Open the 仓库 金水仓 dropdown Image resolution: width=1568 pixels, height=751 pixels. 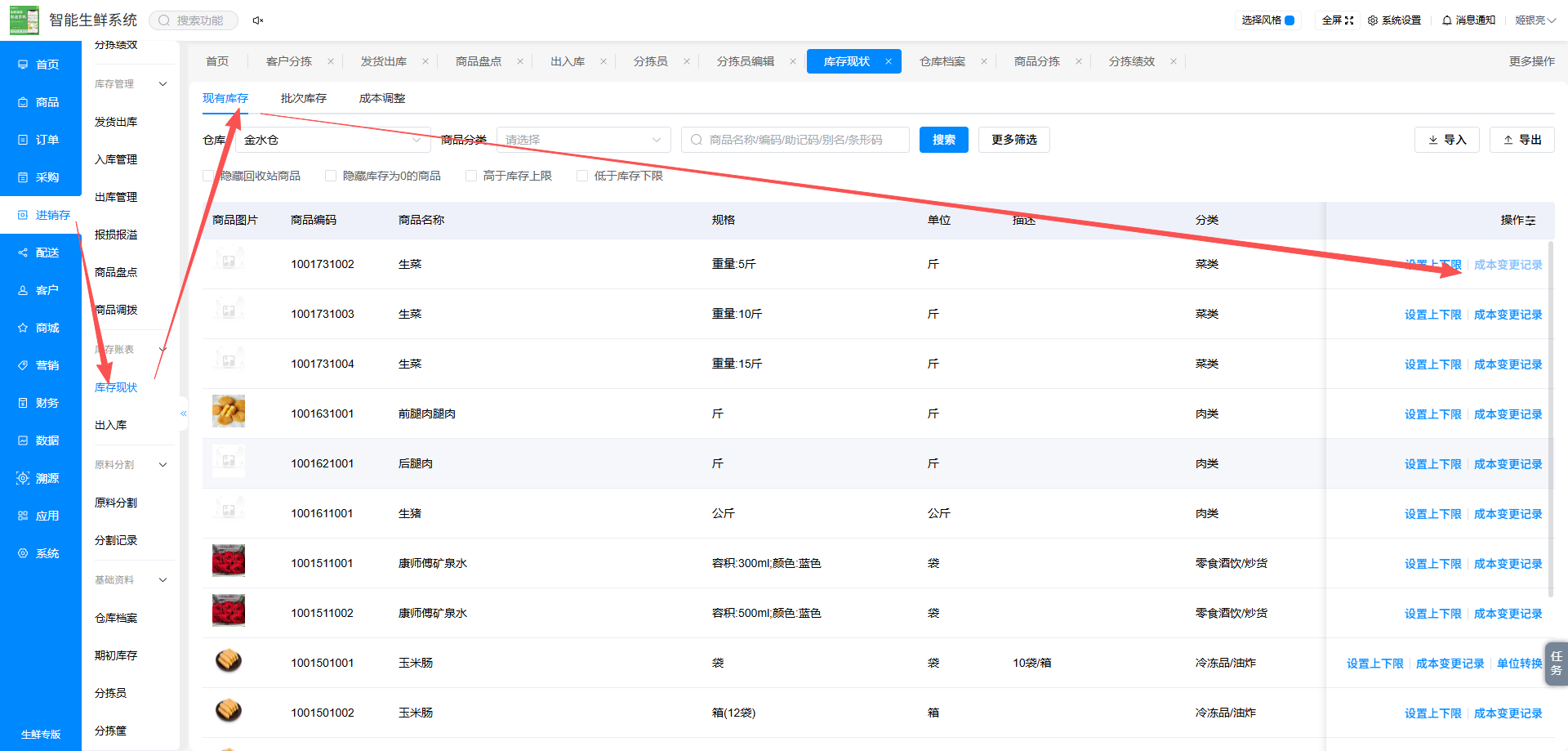pyautogui.click(x=333, y=140)
